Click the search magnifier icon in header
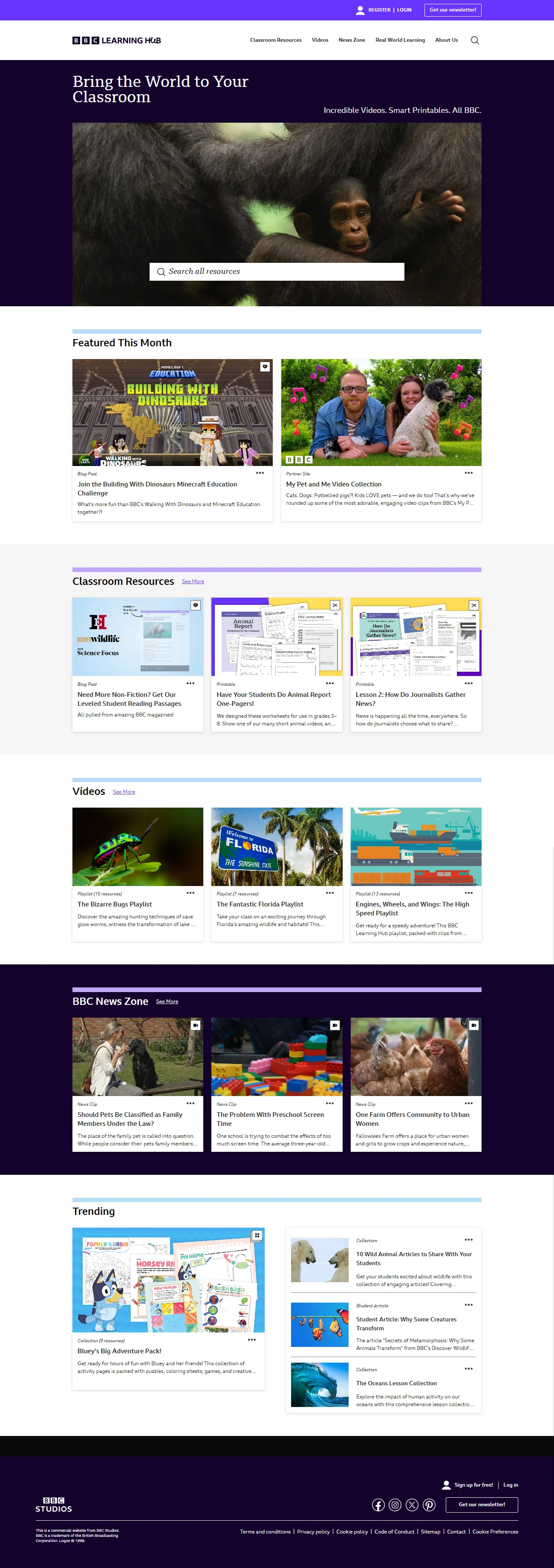The image size is (554, 1568). pos(475,40)
